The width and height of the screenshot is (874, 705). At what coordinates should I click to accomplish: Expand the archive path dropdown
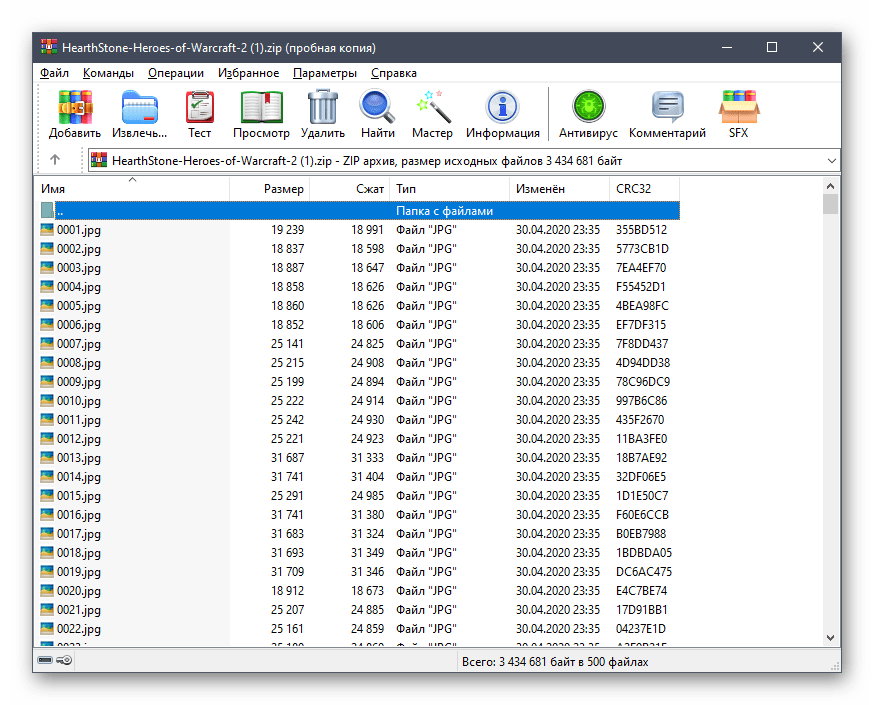click(x=832, y=161)
